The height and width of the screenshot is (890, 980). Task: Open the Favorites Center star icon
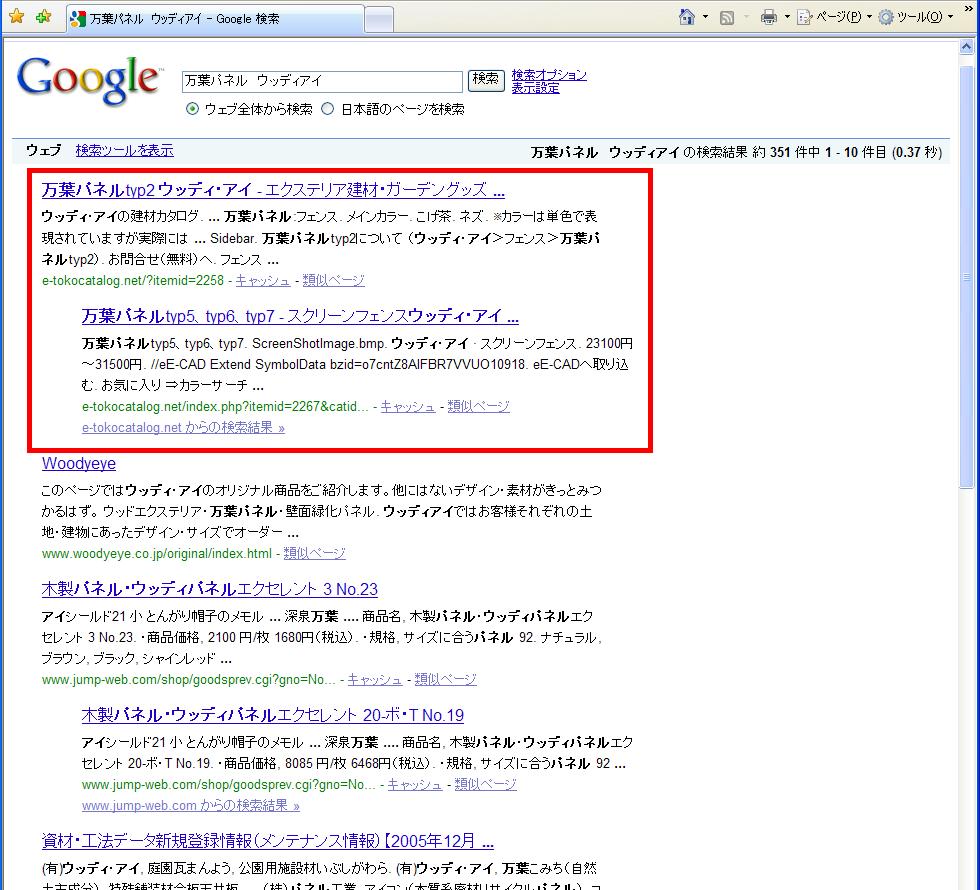point(16,17)
